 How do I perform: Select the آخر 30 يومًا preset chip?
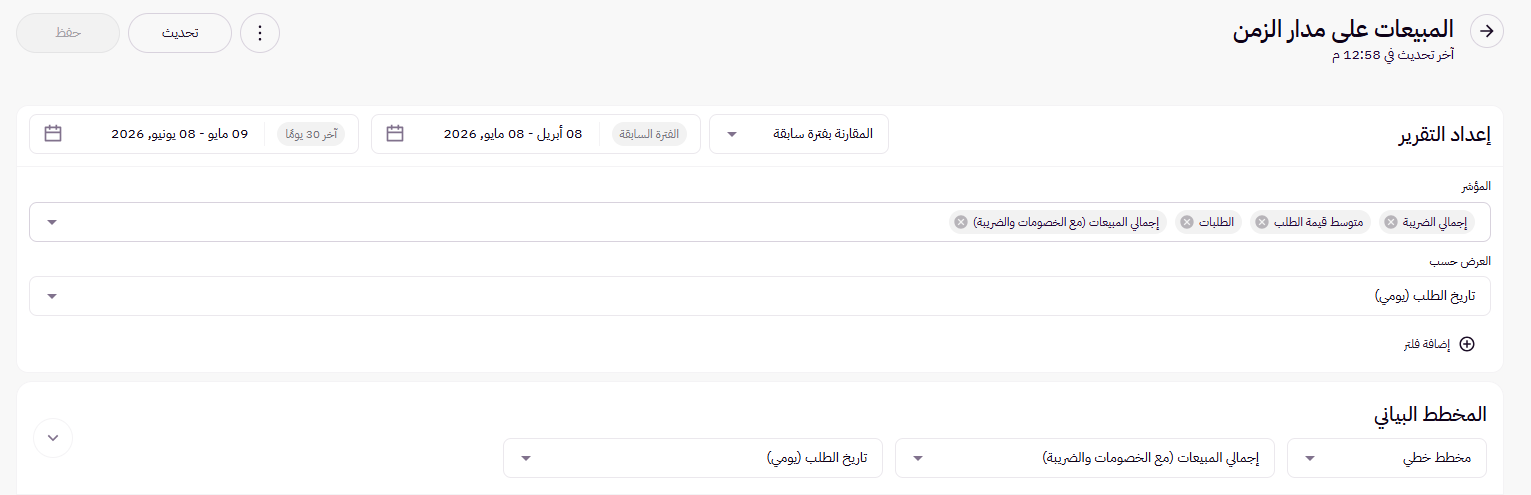point(311,134)
